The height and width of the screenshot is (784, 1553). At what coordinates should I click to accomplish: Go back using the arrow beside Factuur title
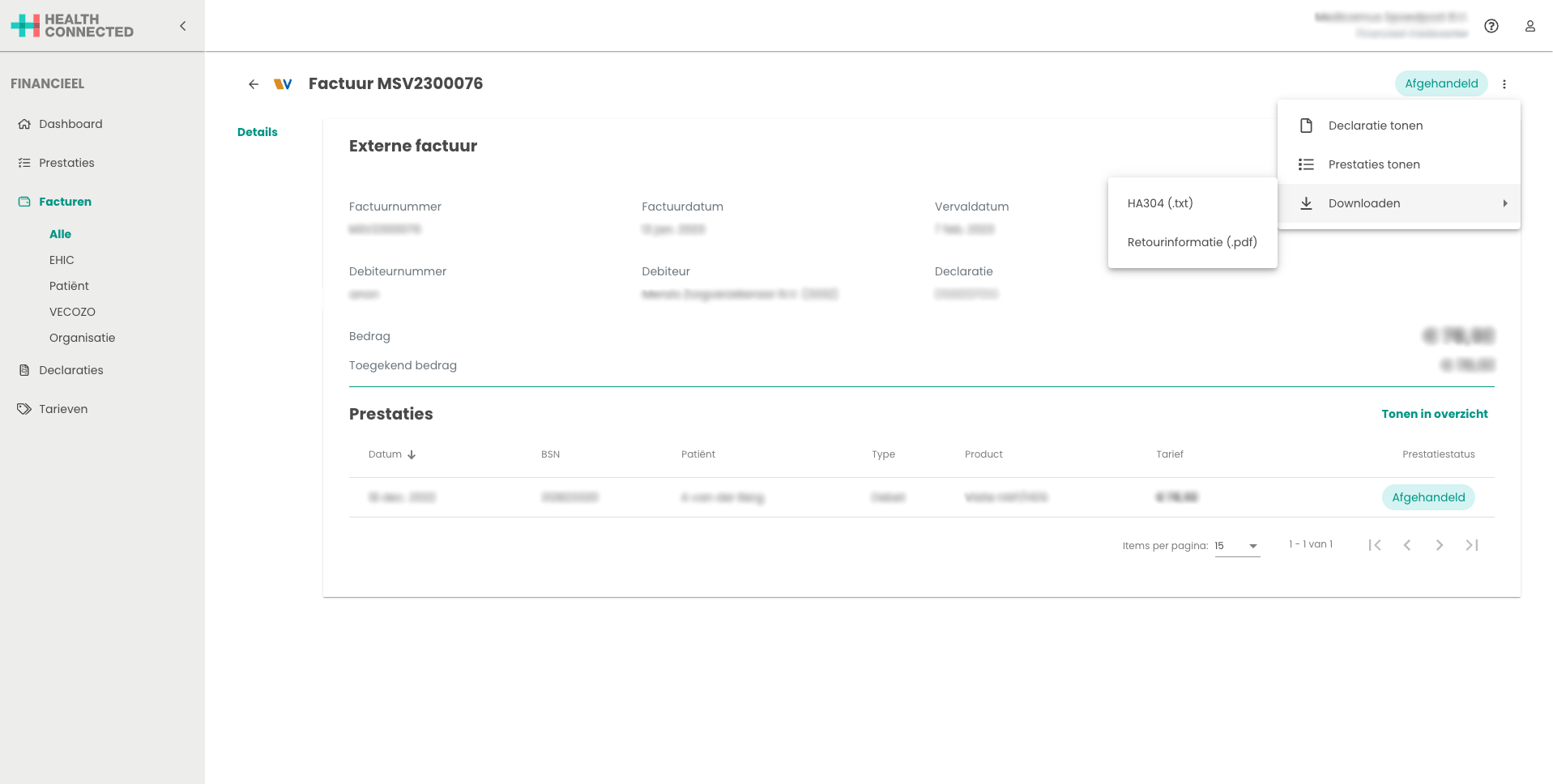[254, 84]
